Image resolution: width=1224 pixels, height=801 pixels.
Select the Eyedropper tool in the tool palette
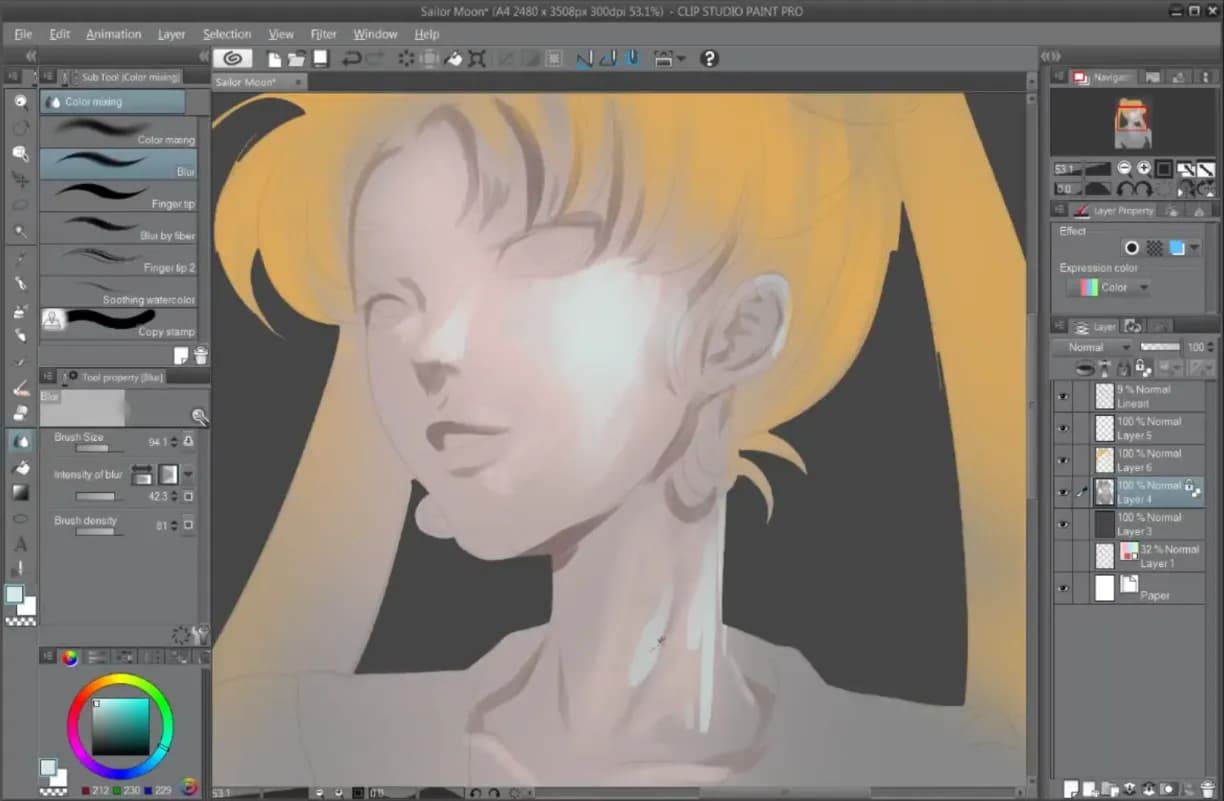point(20,257)
